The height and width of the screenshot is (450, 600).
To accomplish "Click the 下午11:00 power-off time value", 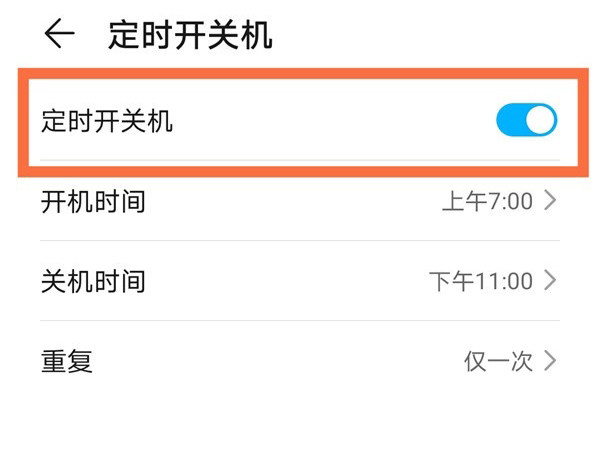I will [x=481, y=282].
